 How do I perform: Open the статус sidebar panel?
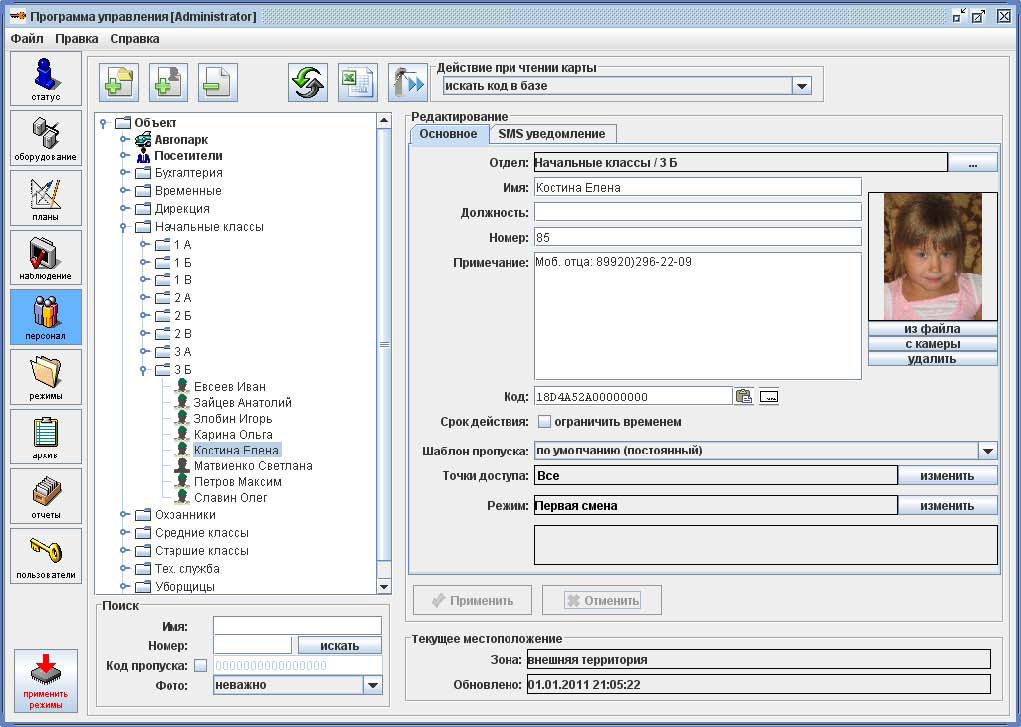click(x=46, y=78)
